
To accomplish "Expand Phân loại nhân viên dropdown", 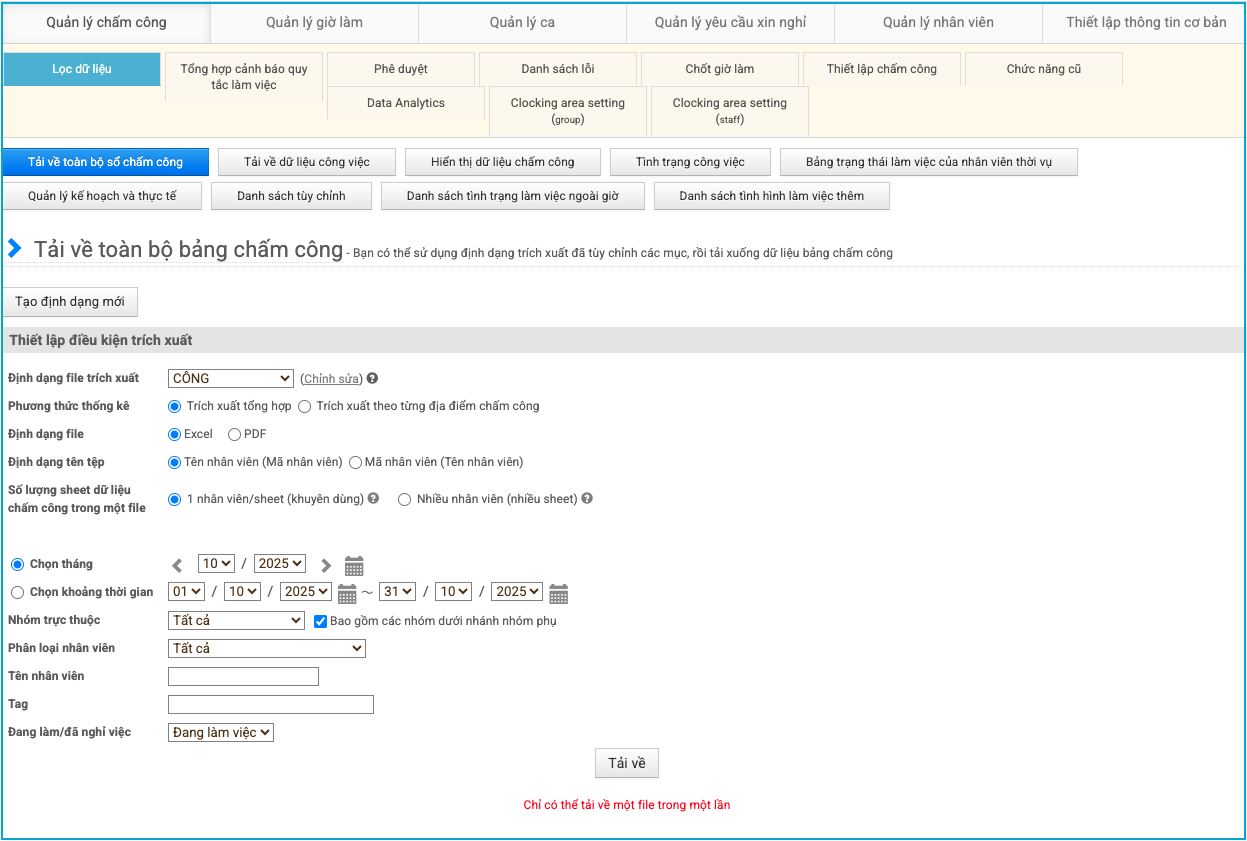I will (x=267, y=649).
